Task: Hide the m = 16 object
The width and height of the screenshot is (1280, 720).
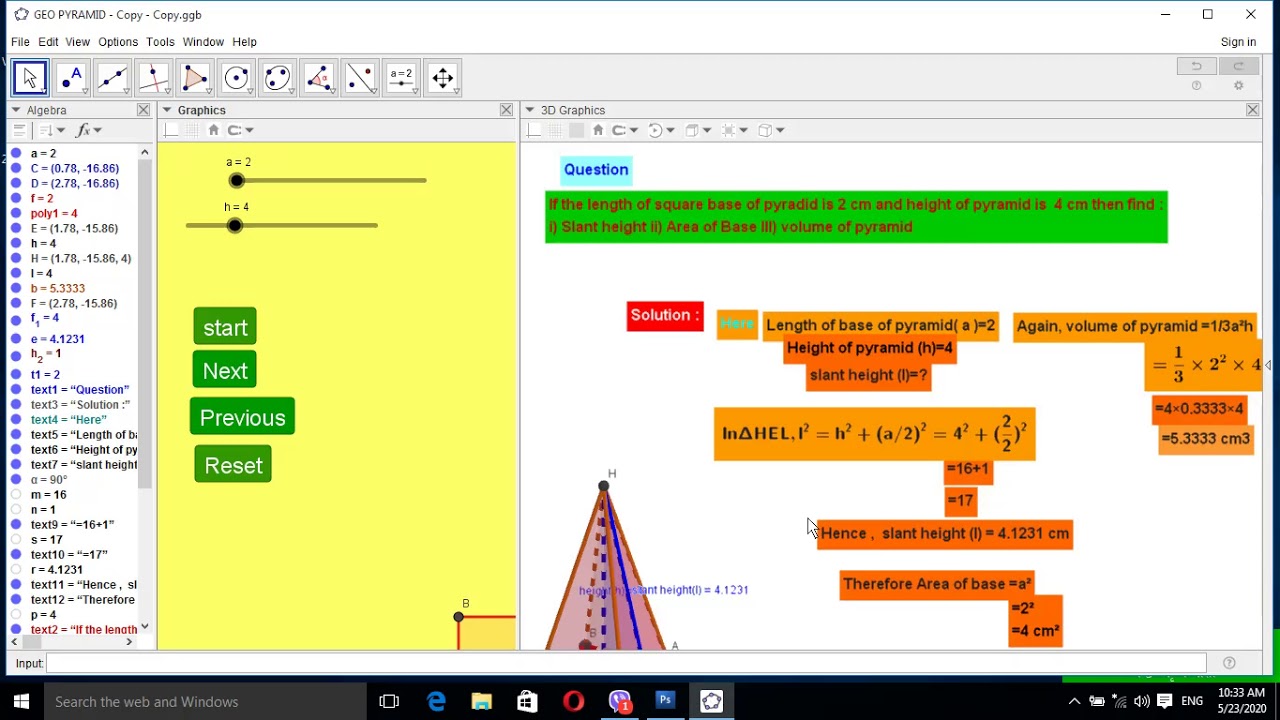Action: (x=16, y=495)
